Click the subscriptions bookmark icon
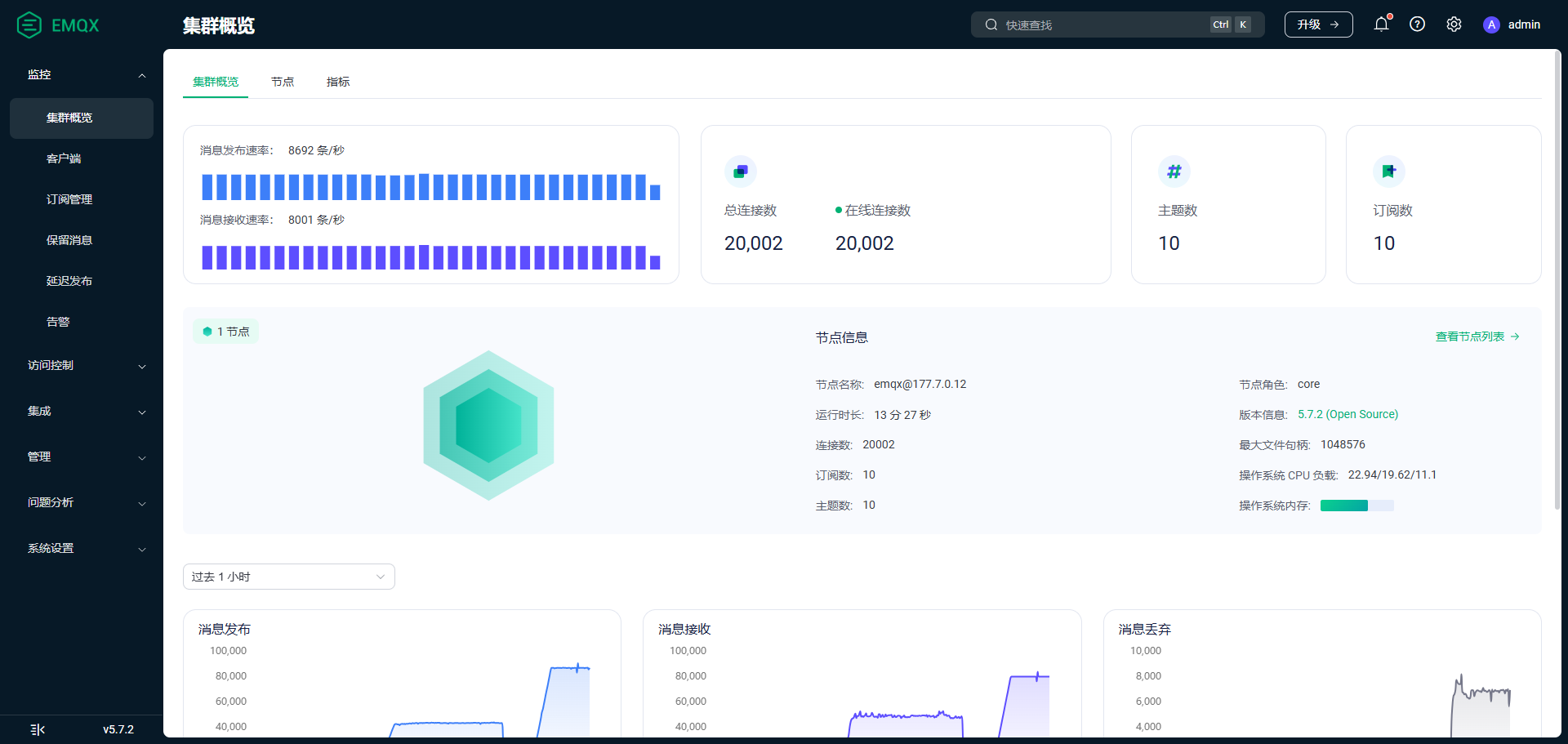This screenshot has height=744, width=1568. click(1389, 172)
